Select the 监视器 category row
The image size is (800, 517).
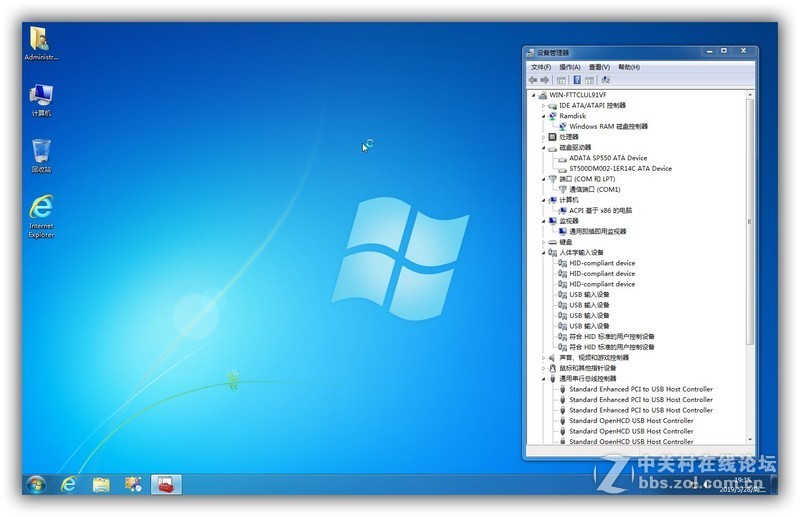[569, 221]
